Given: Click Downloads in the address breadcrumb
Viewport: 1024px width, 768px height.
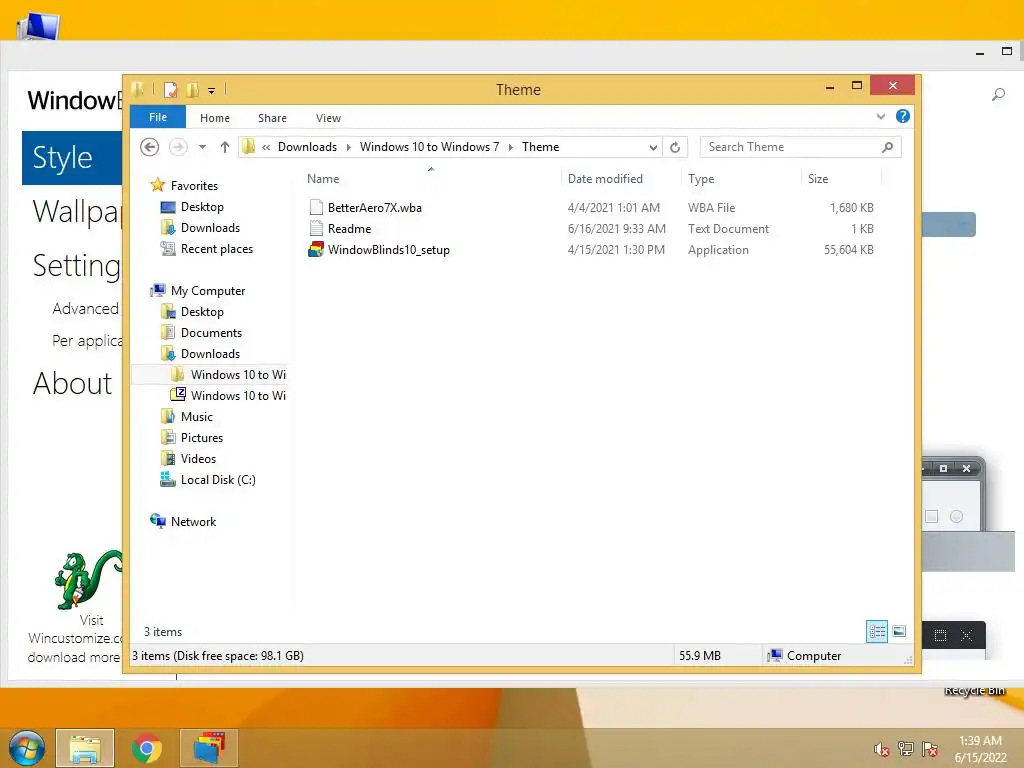Looking at the screenshot, I should tap(307, 147).
